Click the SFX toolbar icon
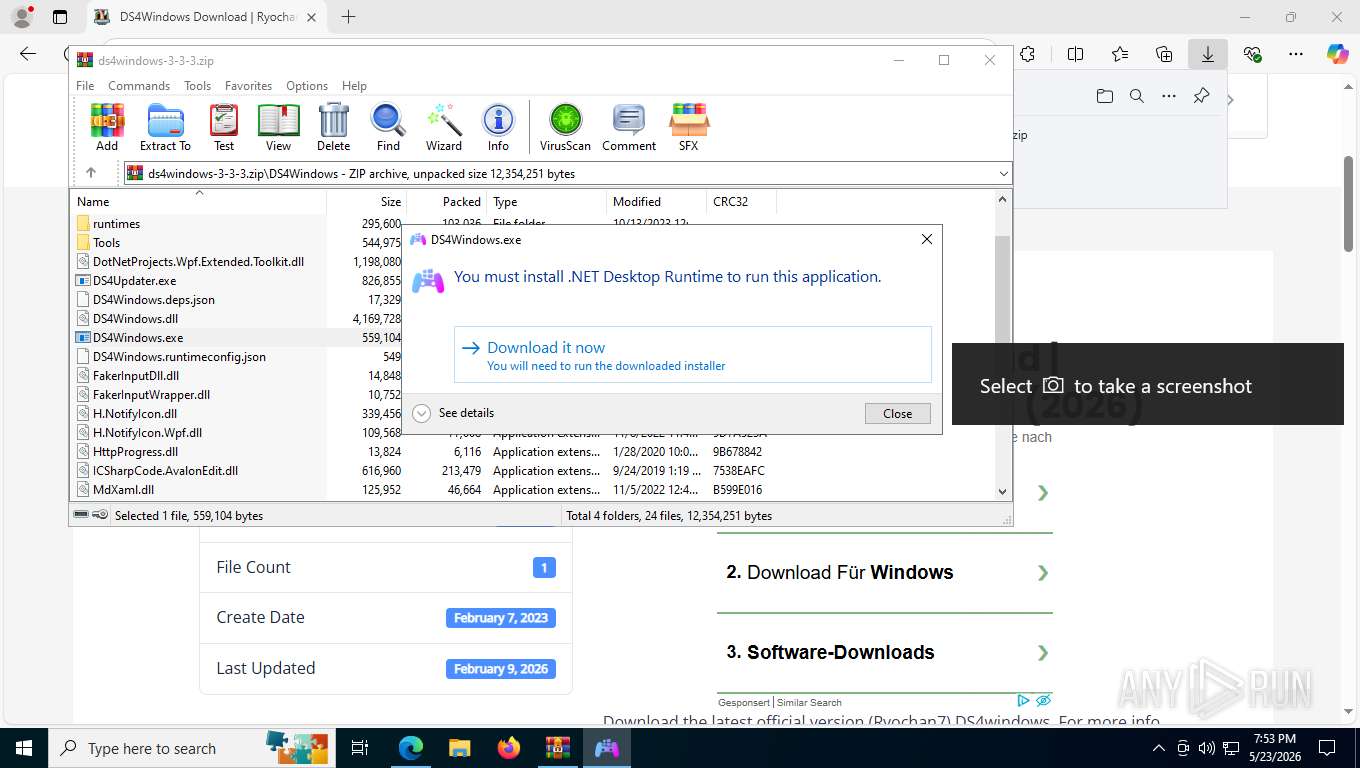Image resolution: width=1360 pixels, height=768 pixels. tap(689, 127)
